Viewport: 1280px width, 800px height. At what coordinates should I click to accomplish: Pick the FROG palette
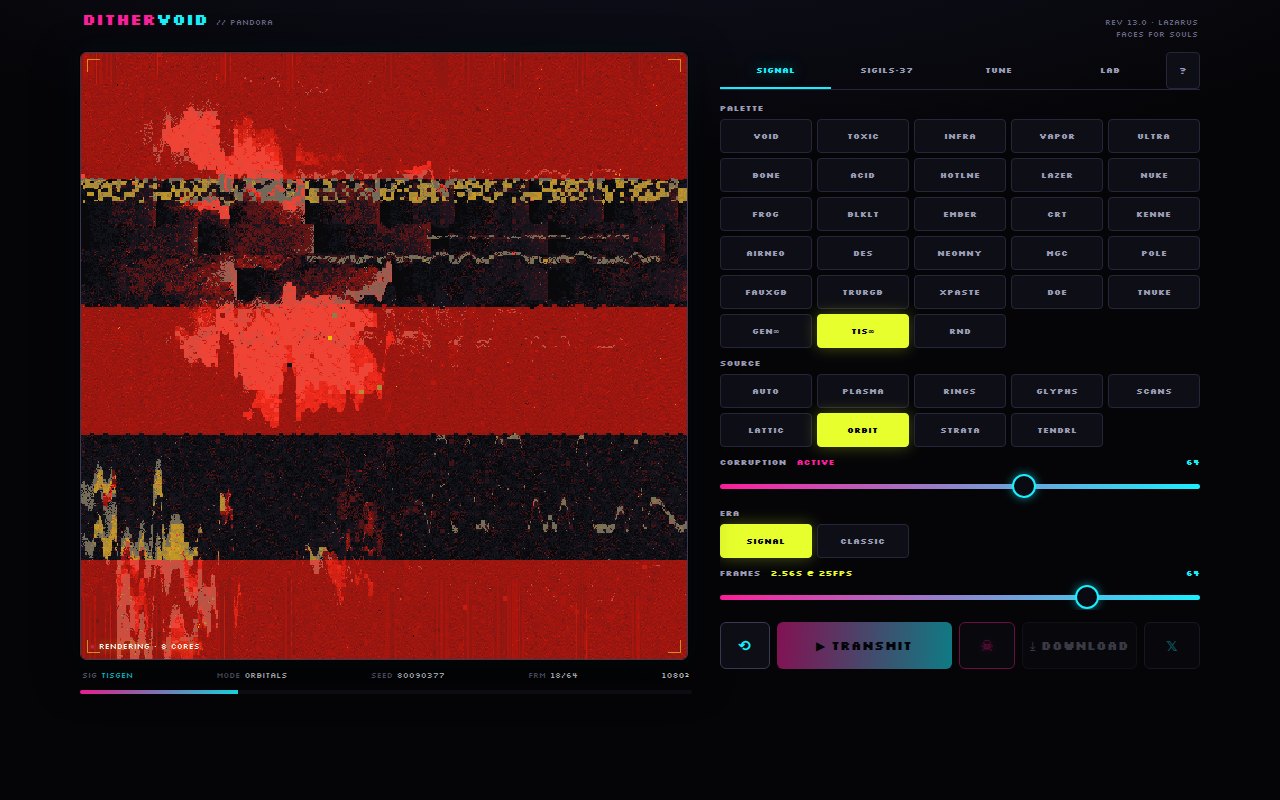pos(766,214)
